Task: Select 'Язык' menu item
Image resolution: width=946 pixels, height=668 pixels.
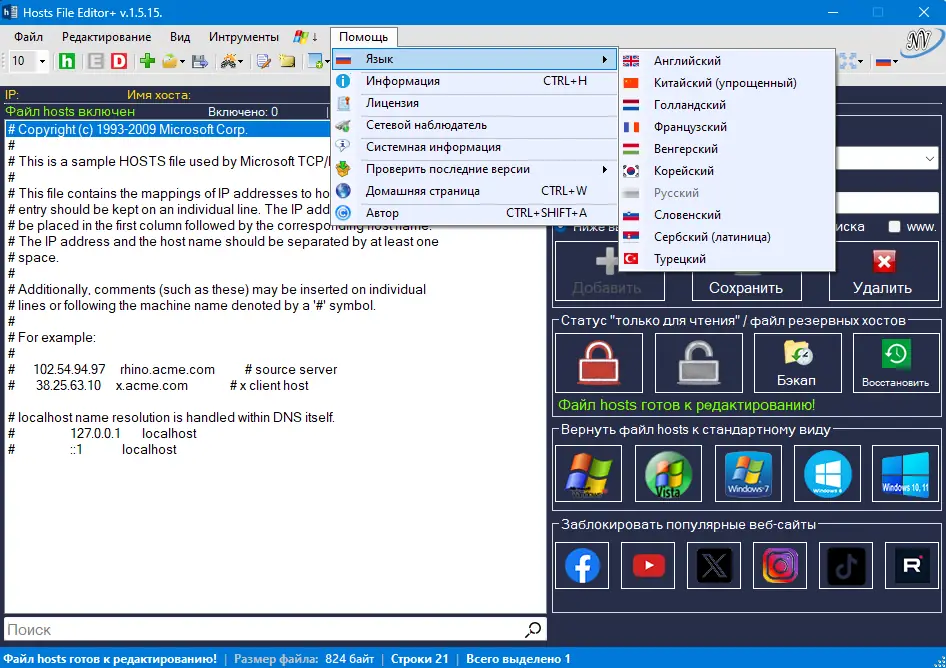Action: 474,59
